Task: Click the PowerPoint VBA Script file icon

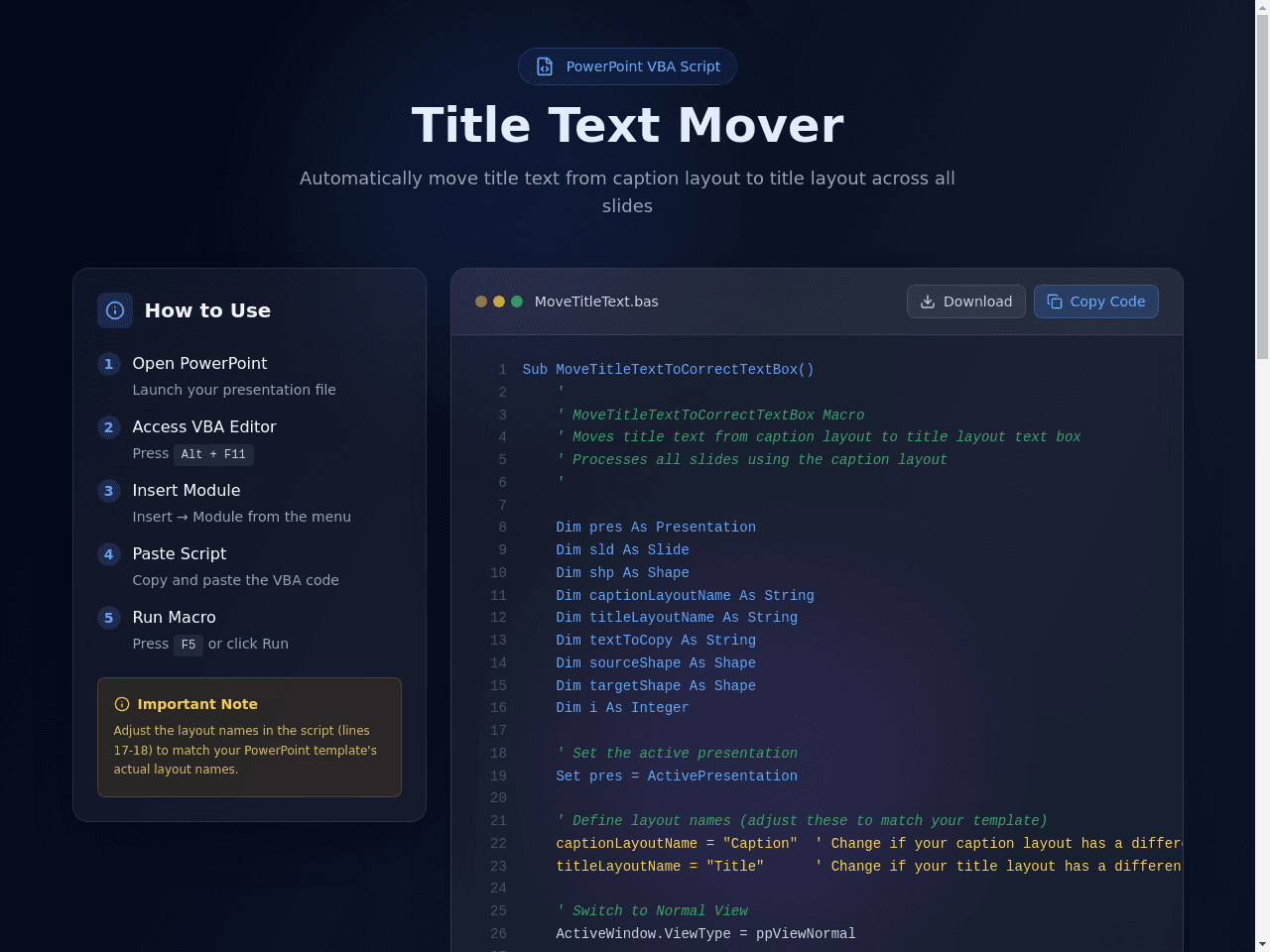Action: (545, 66)
